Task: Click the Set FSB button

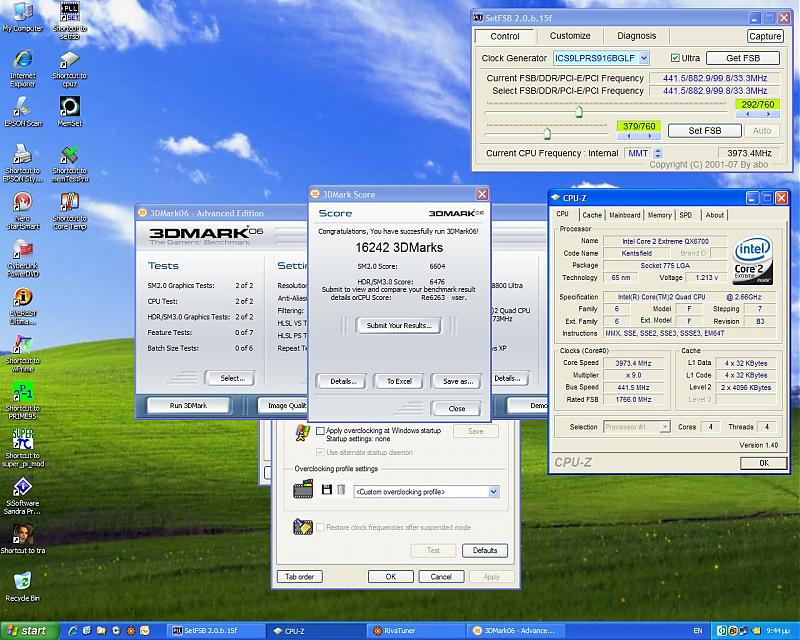Action: [x=705, y=131]
